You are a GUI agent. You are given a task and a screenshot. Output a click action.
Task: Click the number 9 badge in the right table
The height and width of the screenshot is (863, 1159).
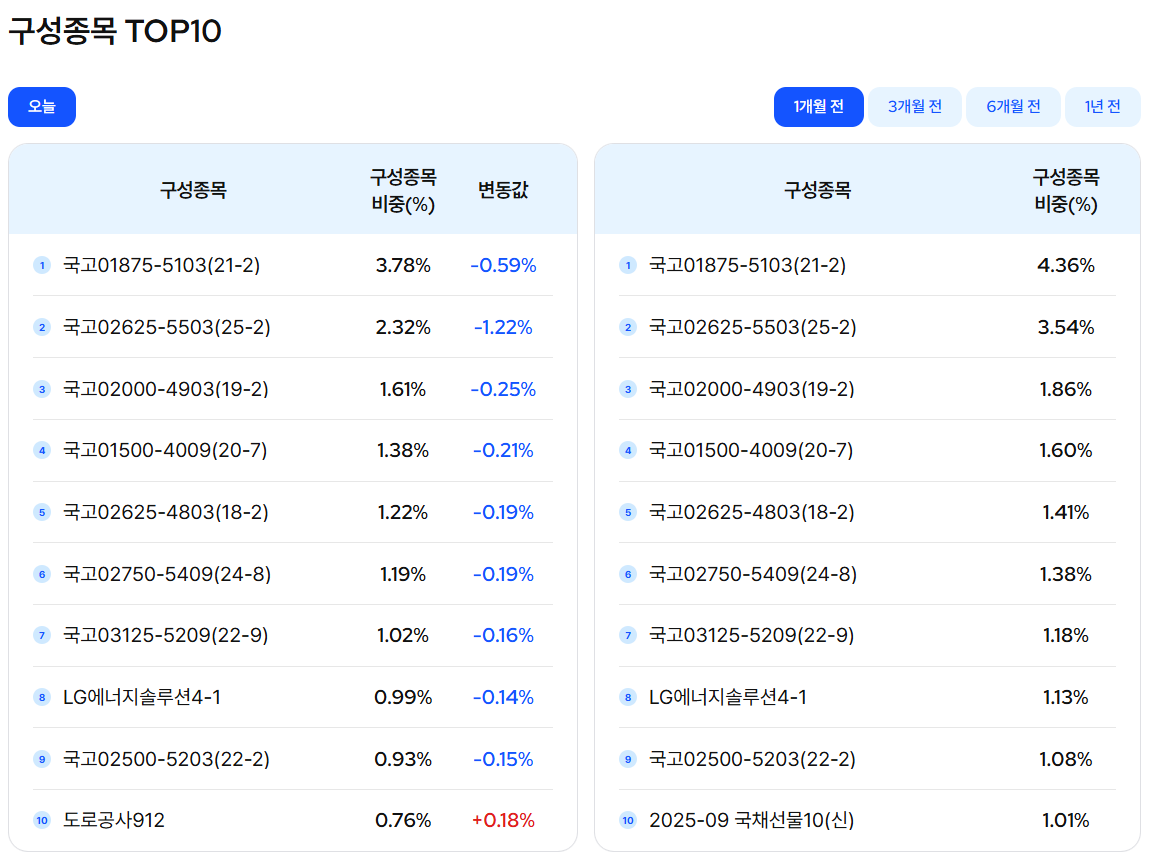(628, 758)
